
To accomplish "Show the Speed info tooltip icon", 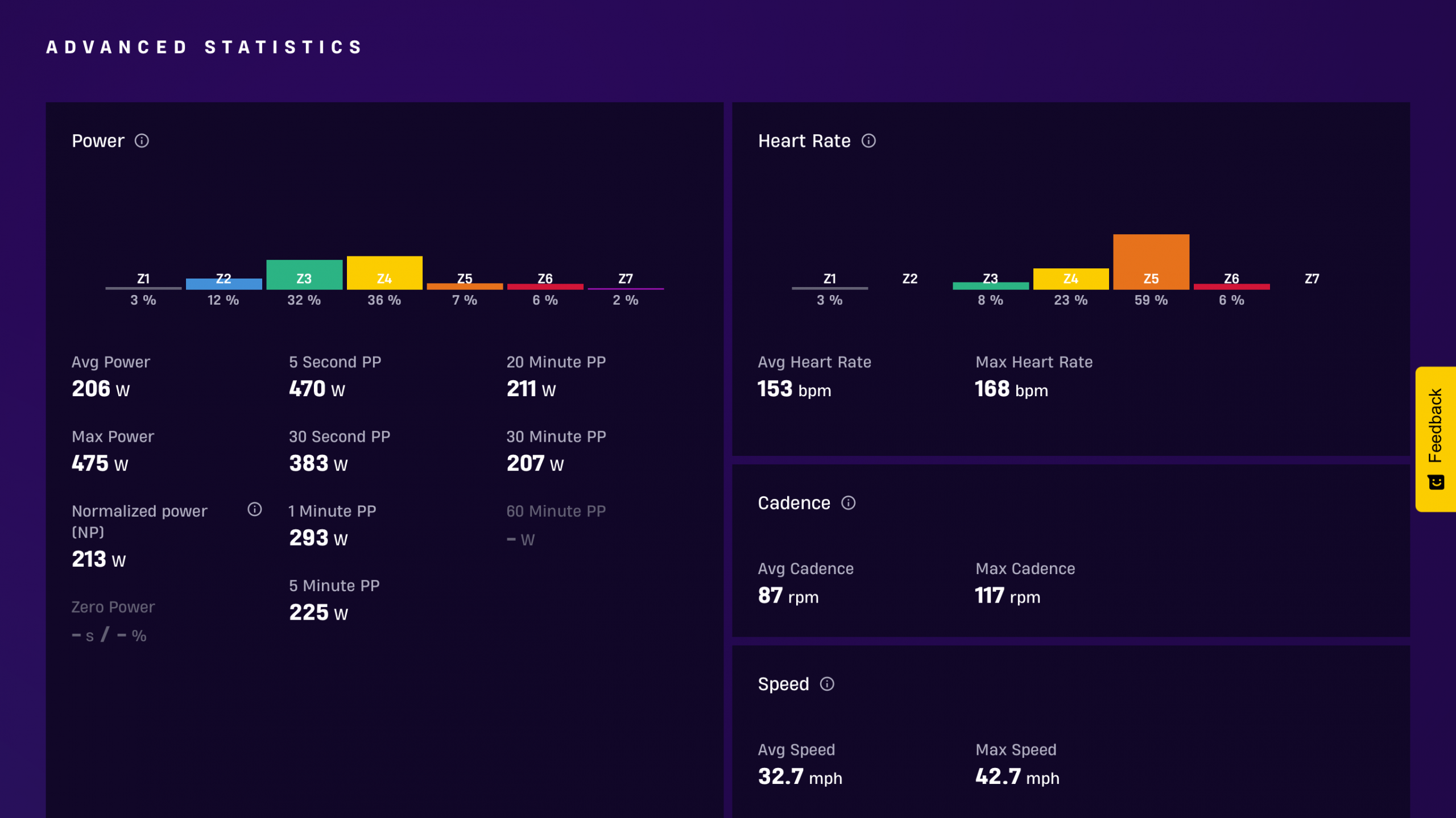I will 827,683.
